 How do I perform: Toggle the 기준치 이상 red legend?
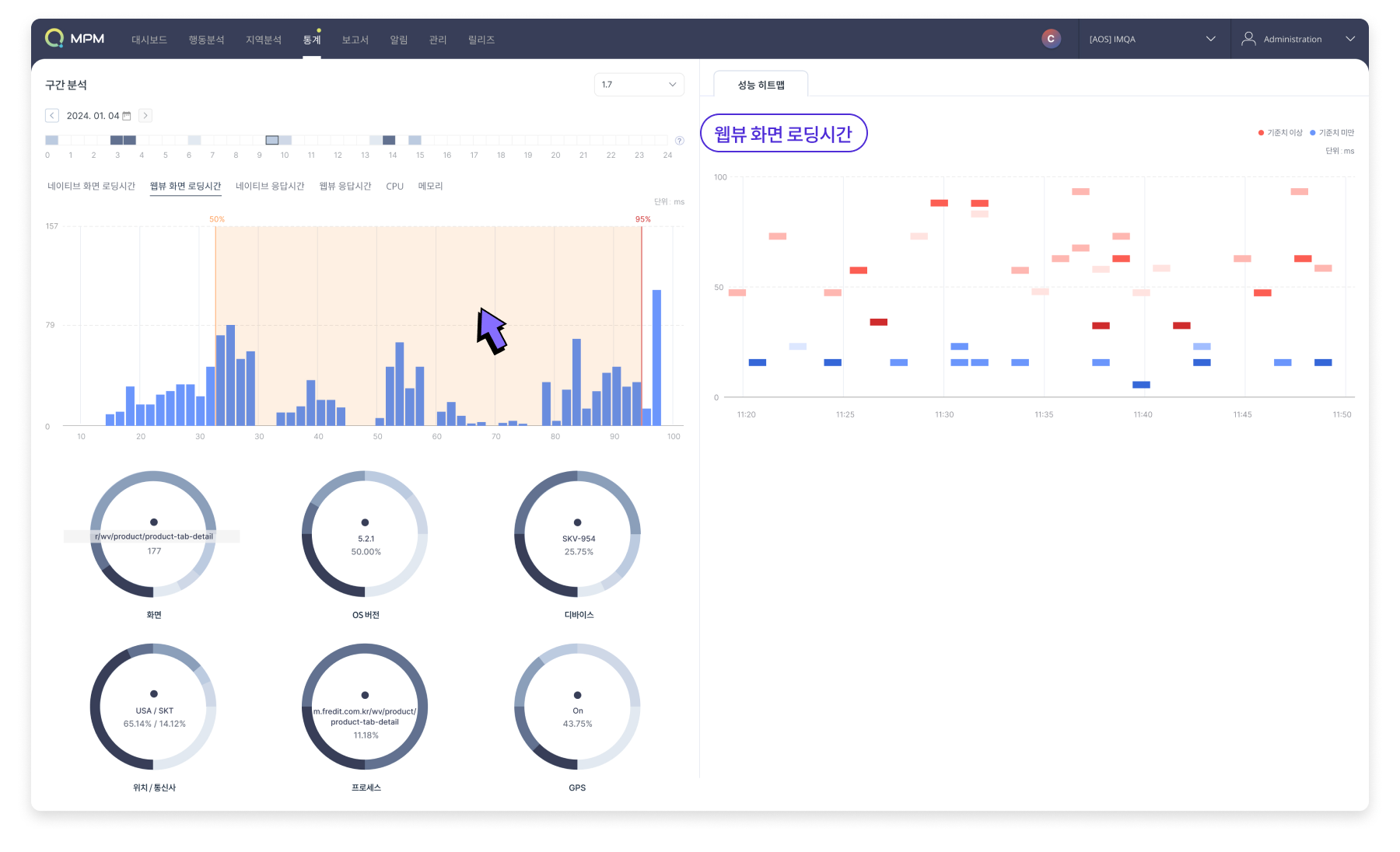click(x=1280, y=133)
